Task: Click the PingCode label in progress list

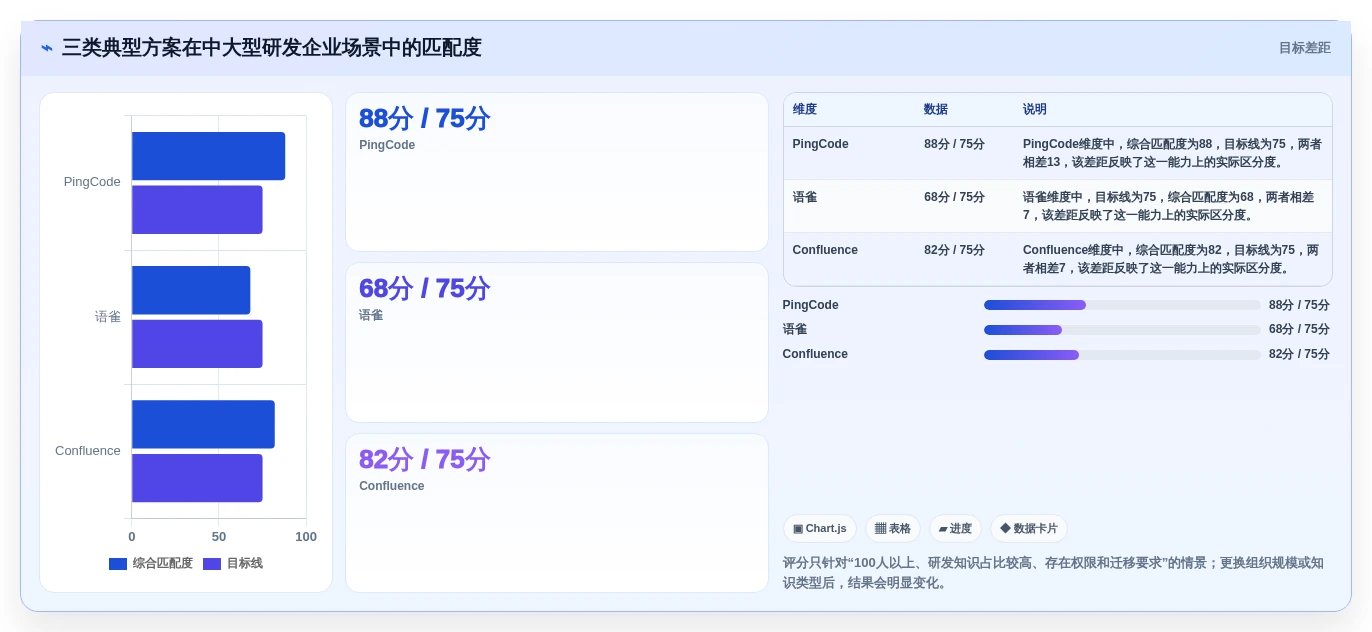Action: [810, 305]
